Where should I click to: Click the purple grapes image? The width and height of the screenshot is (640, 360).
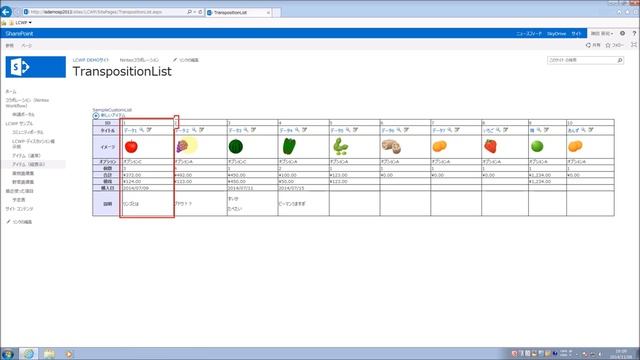182,146
